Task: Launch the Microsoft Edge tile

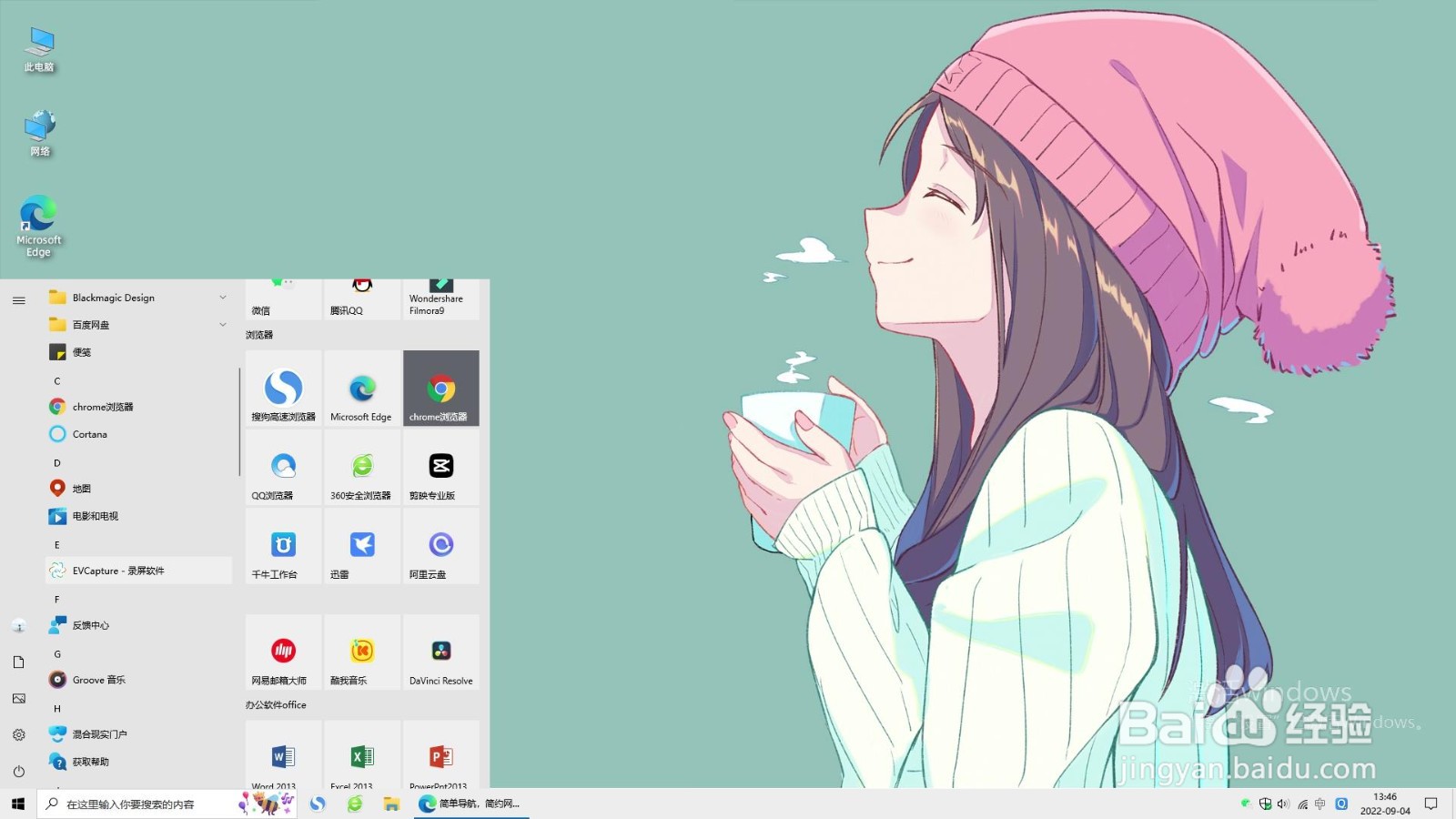Action: (x=362, y=389)
